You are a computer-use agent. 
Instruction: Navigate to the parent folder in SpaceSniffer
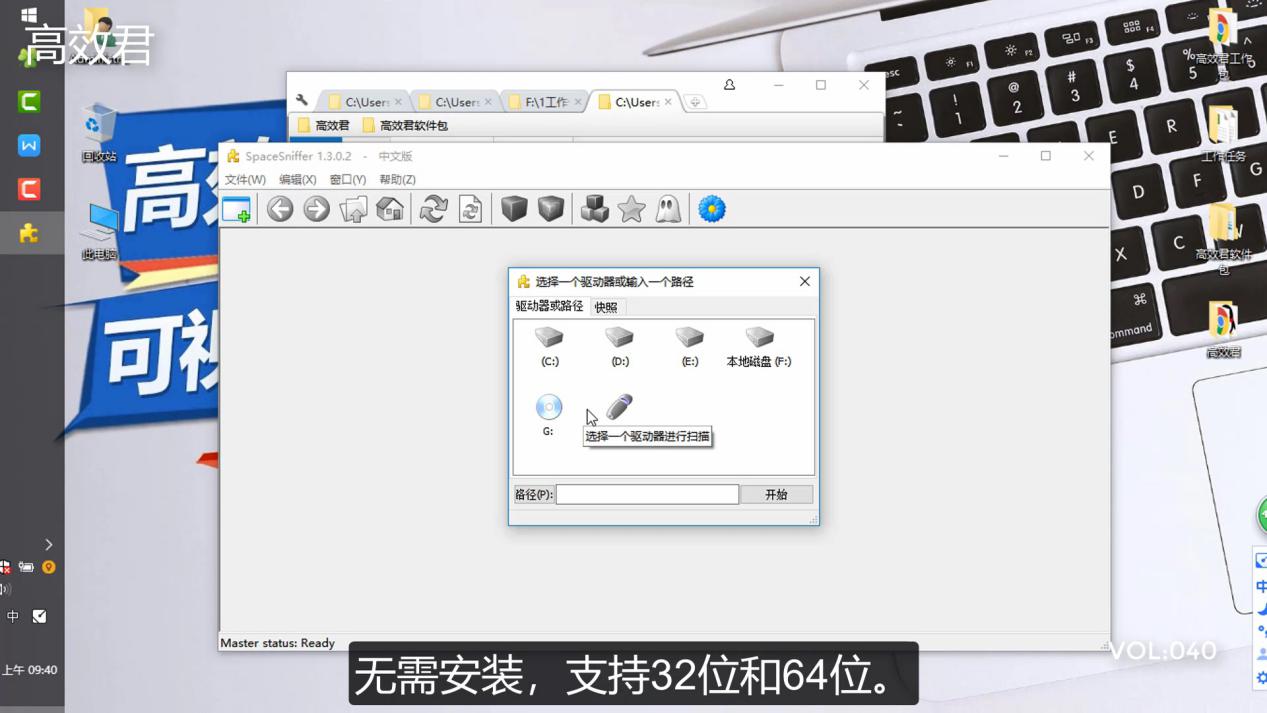(x=351, y=209)
